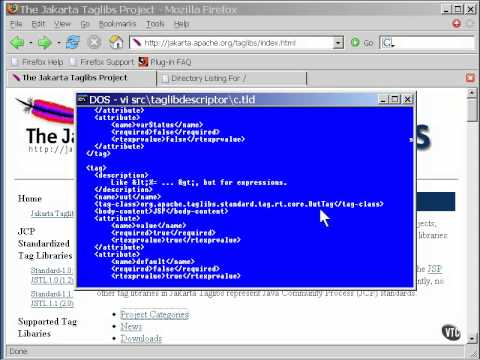Open the Standard-1.1 sidebar link
This screenshot has width=480, height=360.
pyautogui.click(x=51, y=294)
